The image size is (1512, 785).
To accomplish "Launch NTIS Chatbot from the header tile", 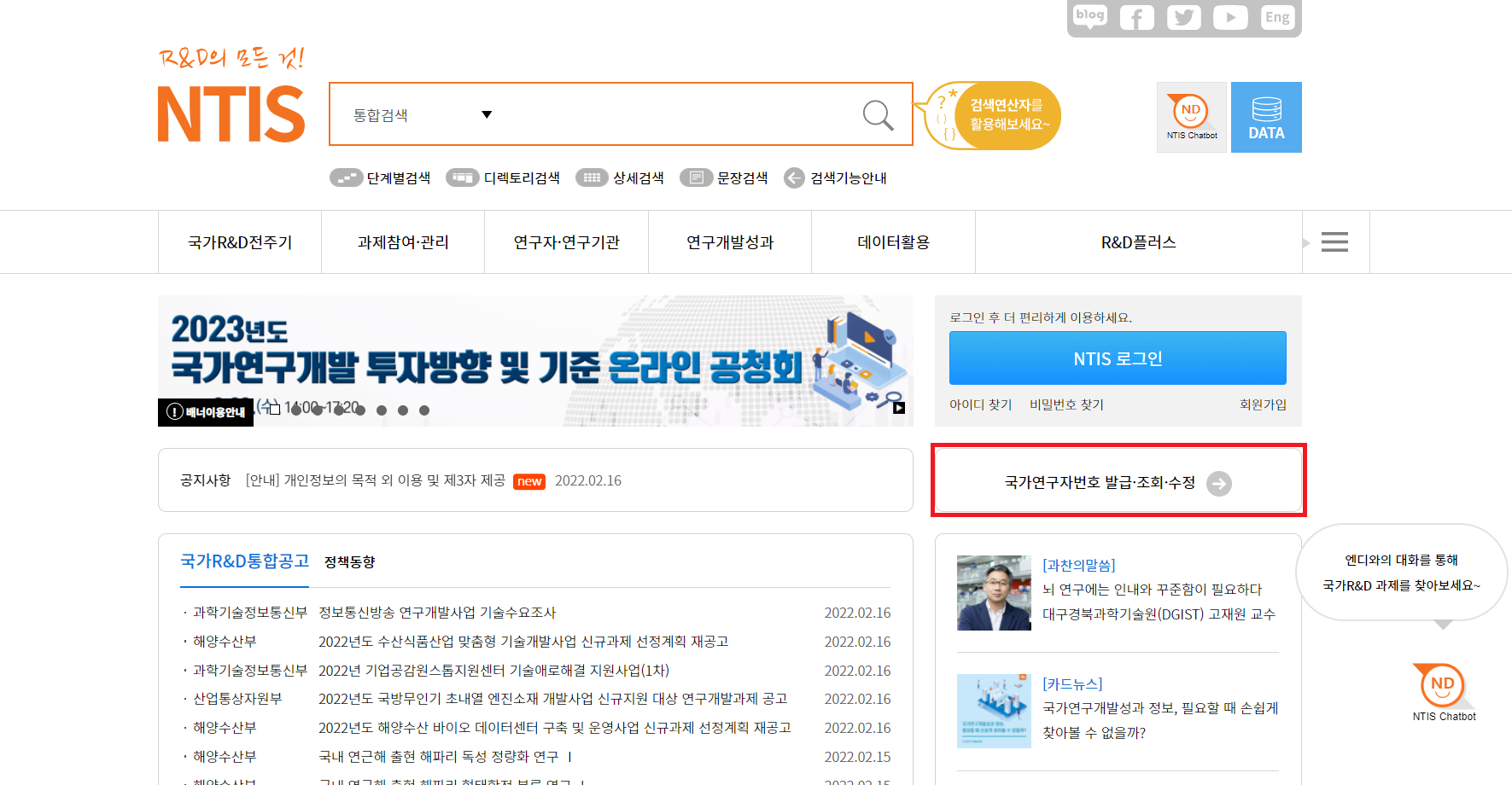I will 1192,117.
